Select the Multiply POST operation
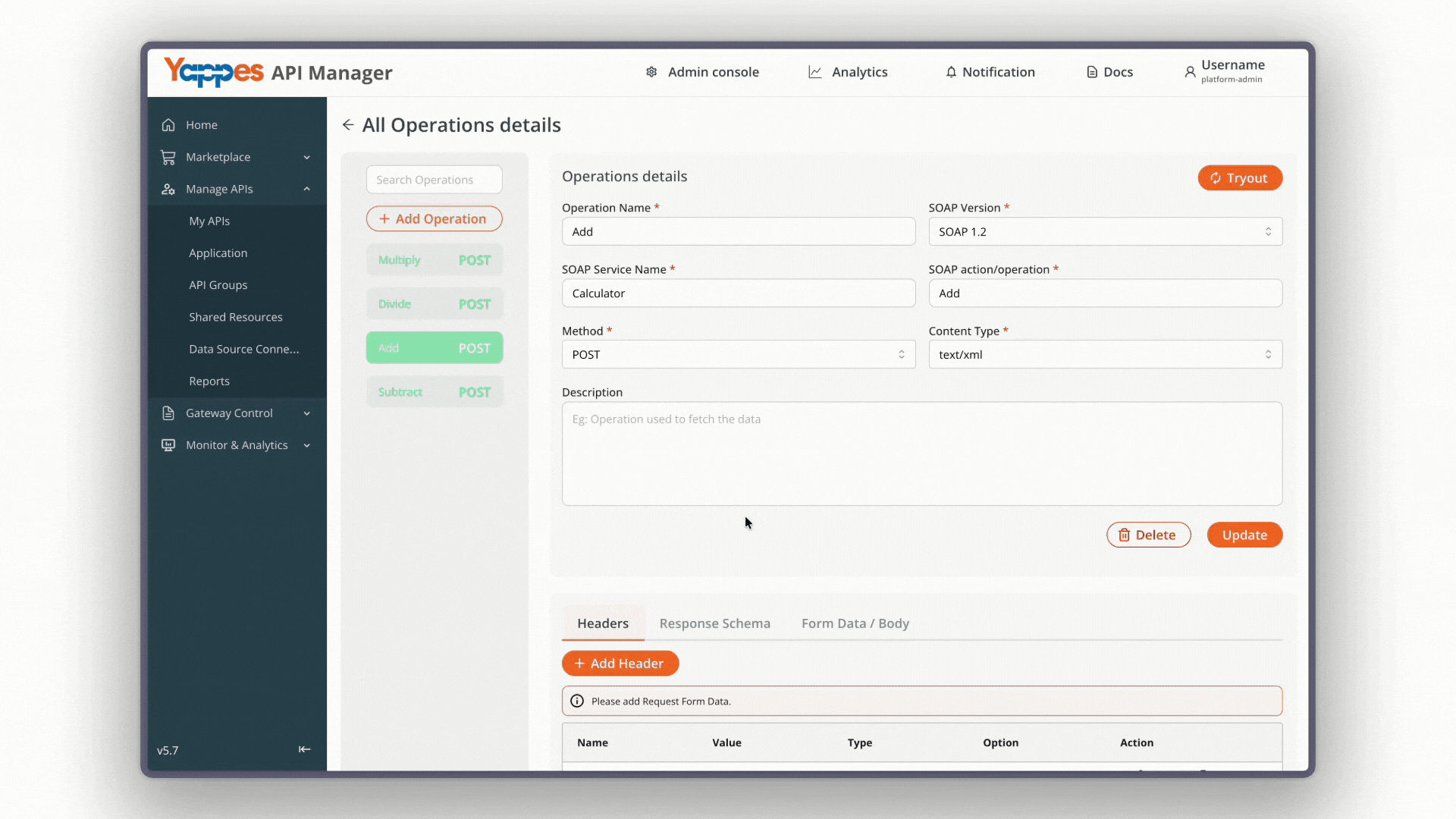 pyautogui.click(x=434, y=260)
